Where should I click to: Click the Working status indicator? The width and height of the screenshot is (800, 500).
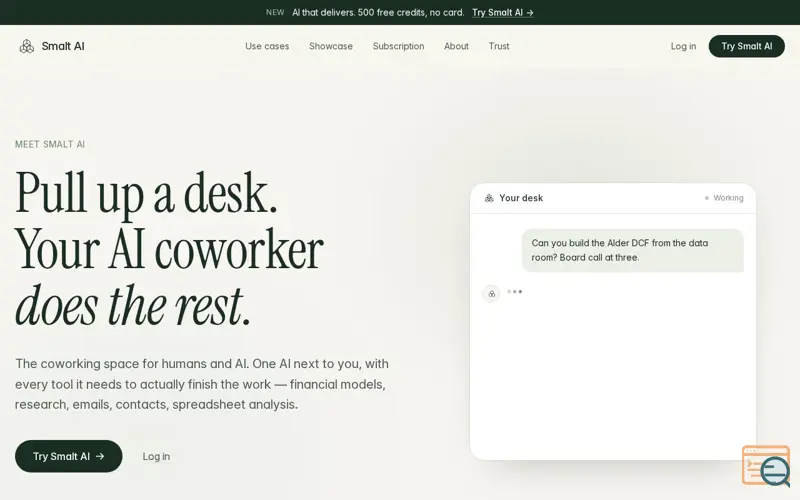pyautogui.click(x=724, y=198)
